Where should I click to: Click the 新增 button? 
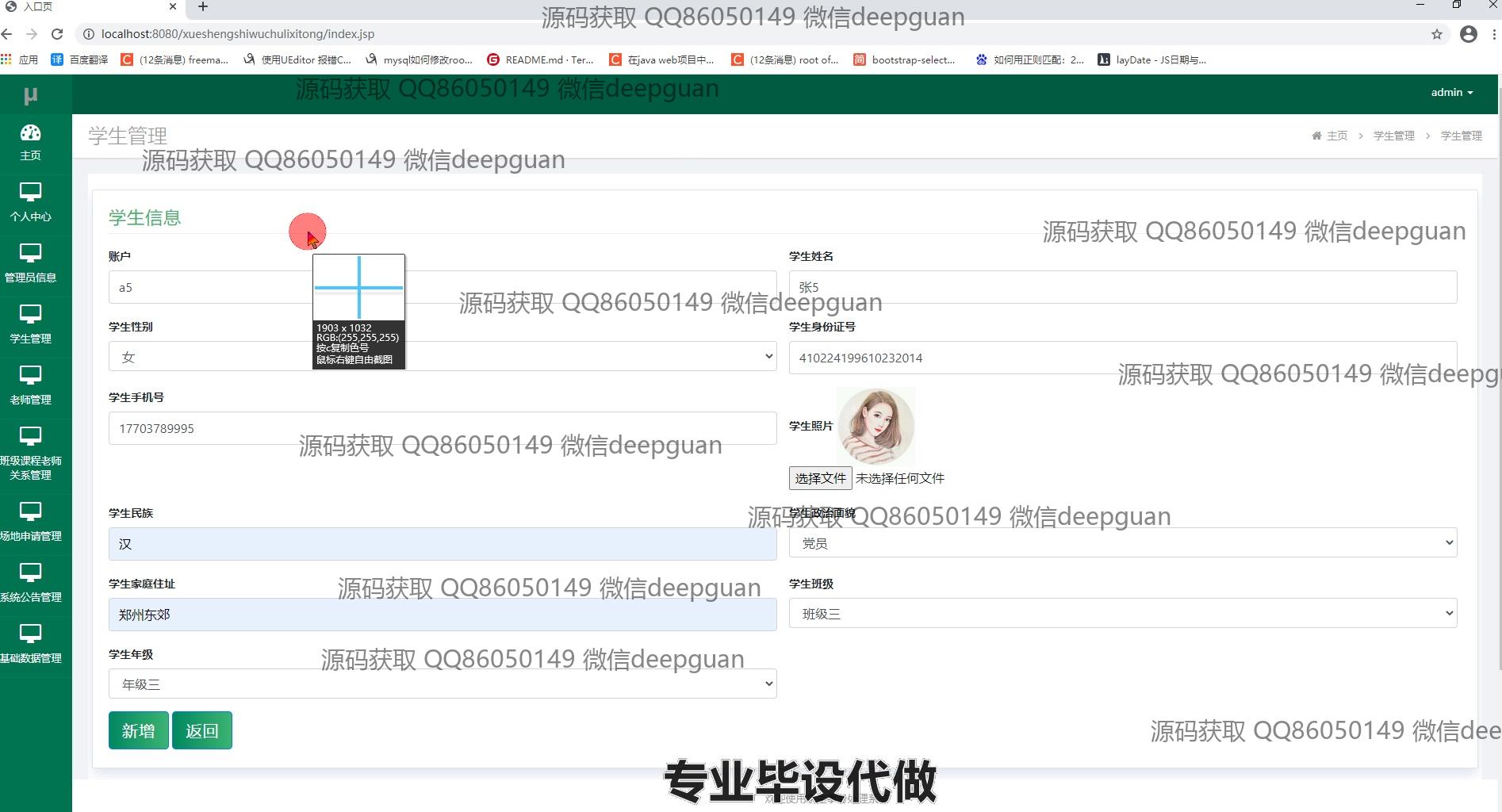pyautogui.click(x=138, y=730)
